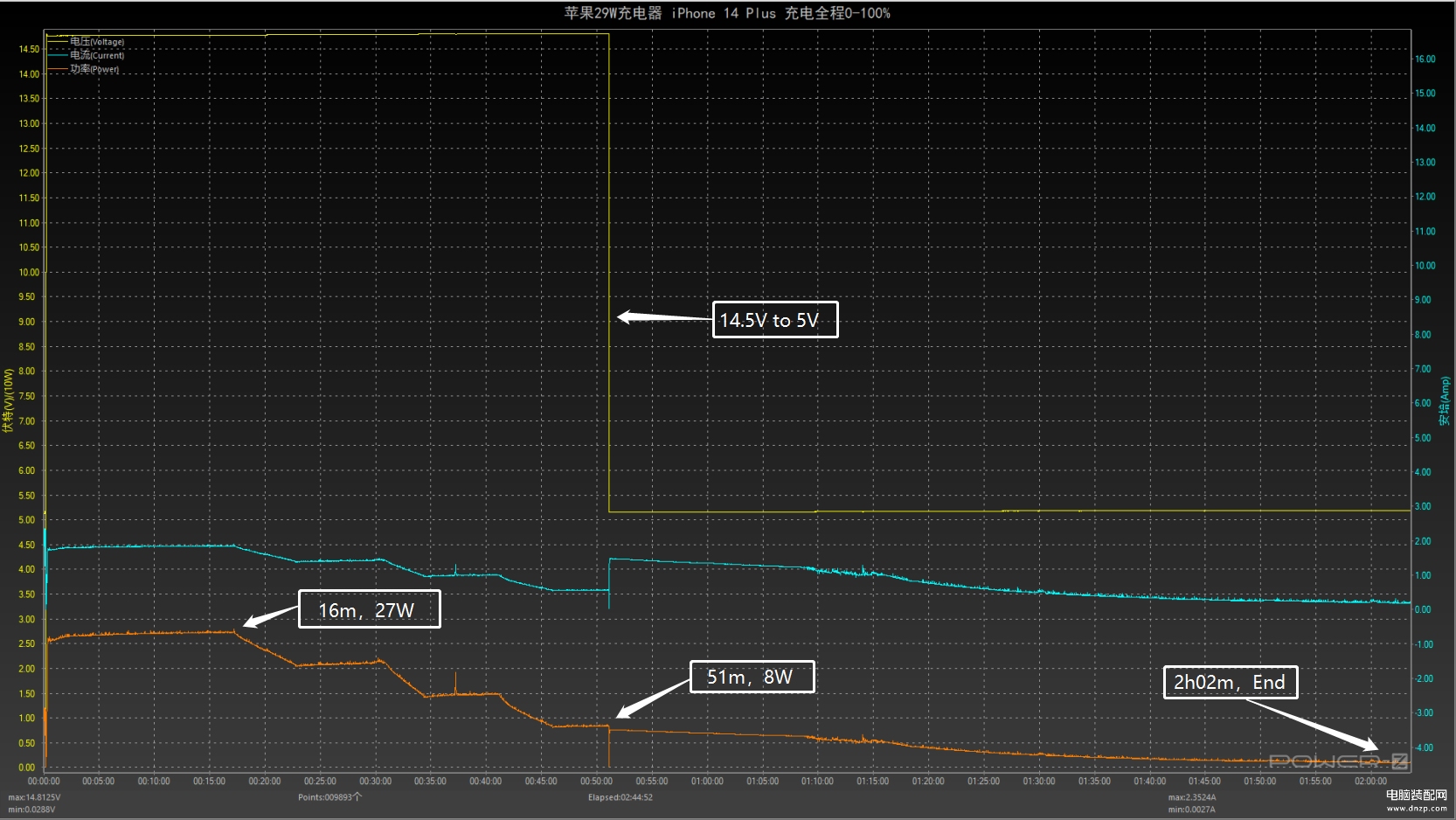Screen dimensions: 1456x820
Task: Click the 2.50 left axis label
Action: click(x=27, y=643)
